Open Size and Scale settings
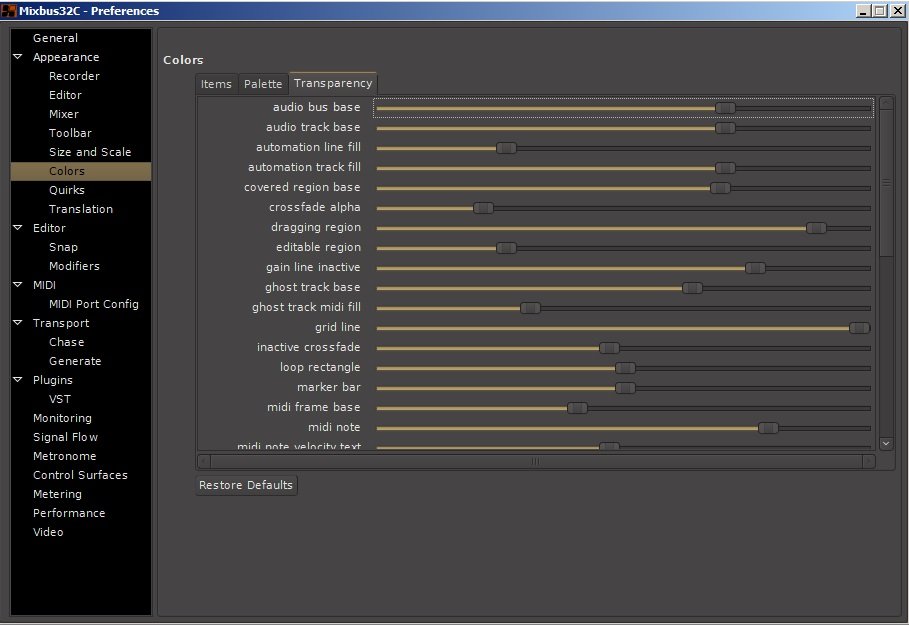Viewport: 909px width, 625px height. [90, 152]
